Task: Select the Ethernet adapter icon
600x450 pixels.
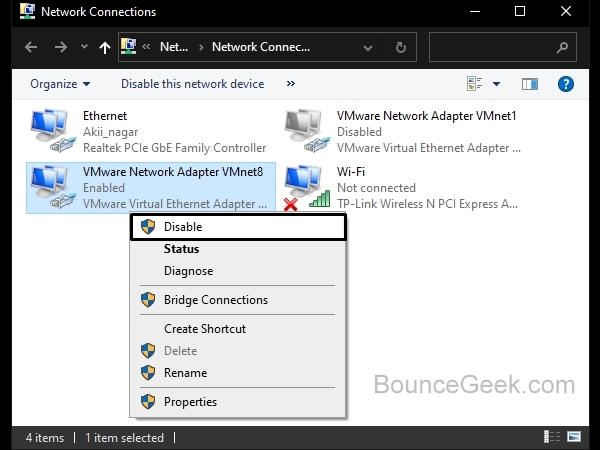Action: (x=53, y=131)
